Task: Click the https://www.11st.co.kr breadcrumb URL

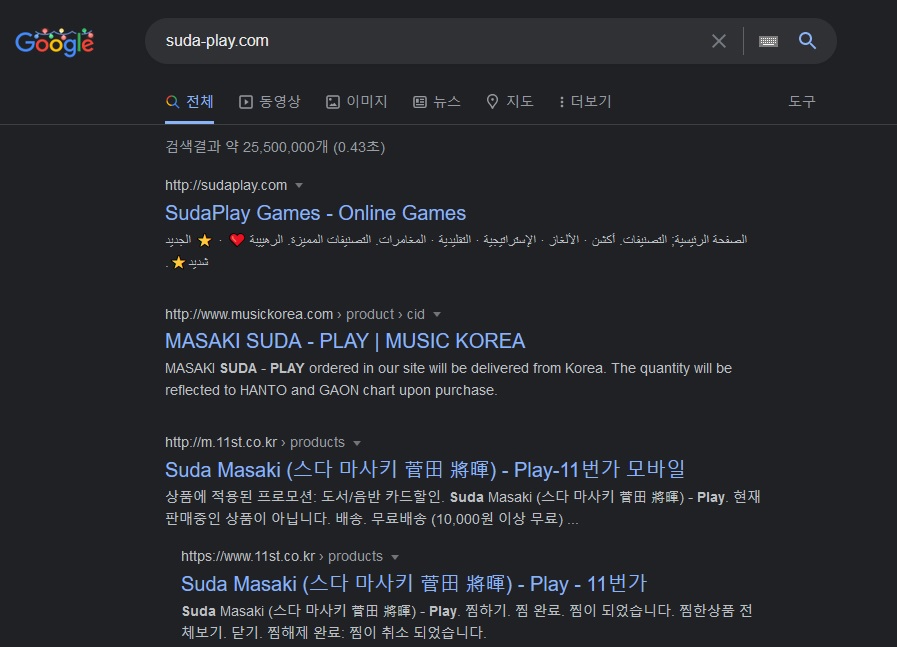Action: tap(281, 556)
